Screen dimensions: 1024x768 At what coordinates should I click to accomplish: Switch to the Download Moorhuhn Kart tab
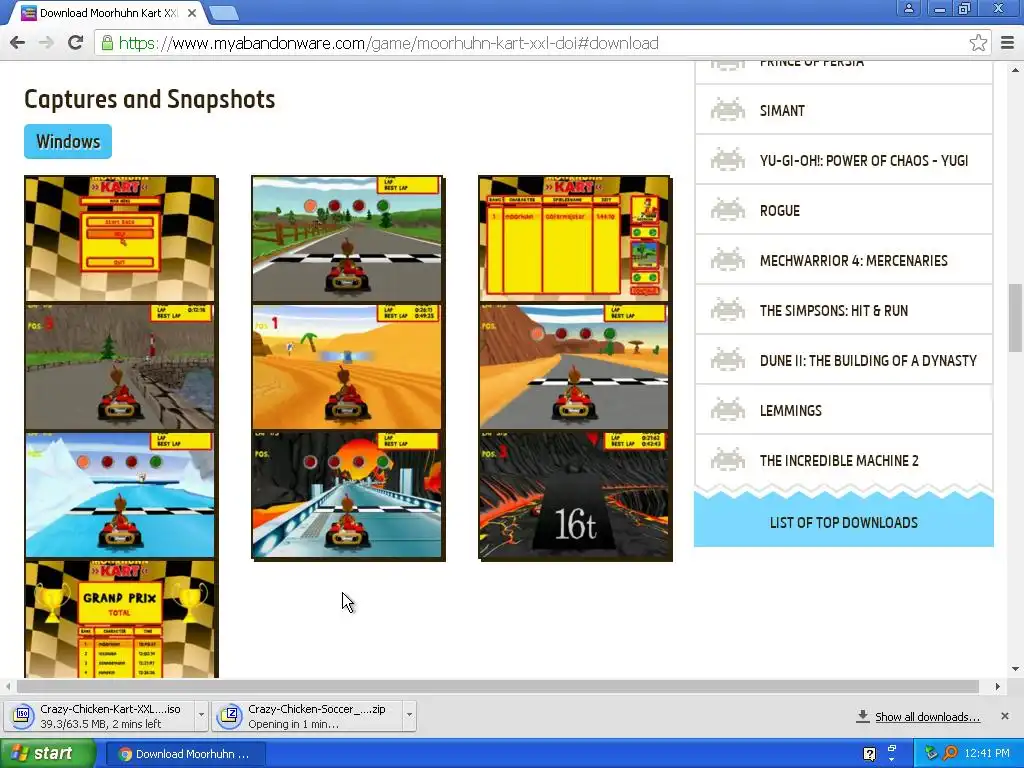point(108,12)
